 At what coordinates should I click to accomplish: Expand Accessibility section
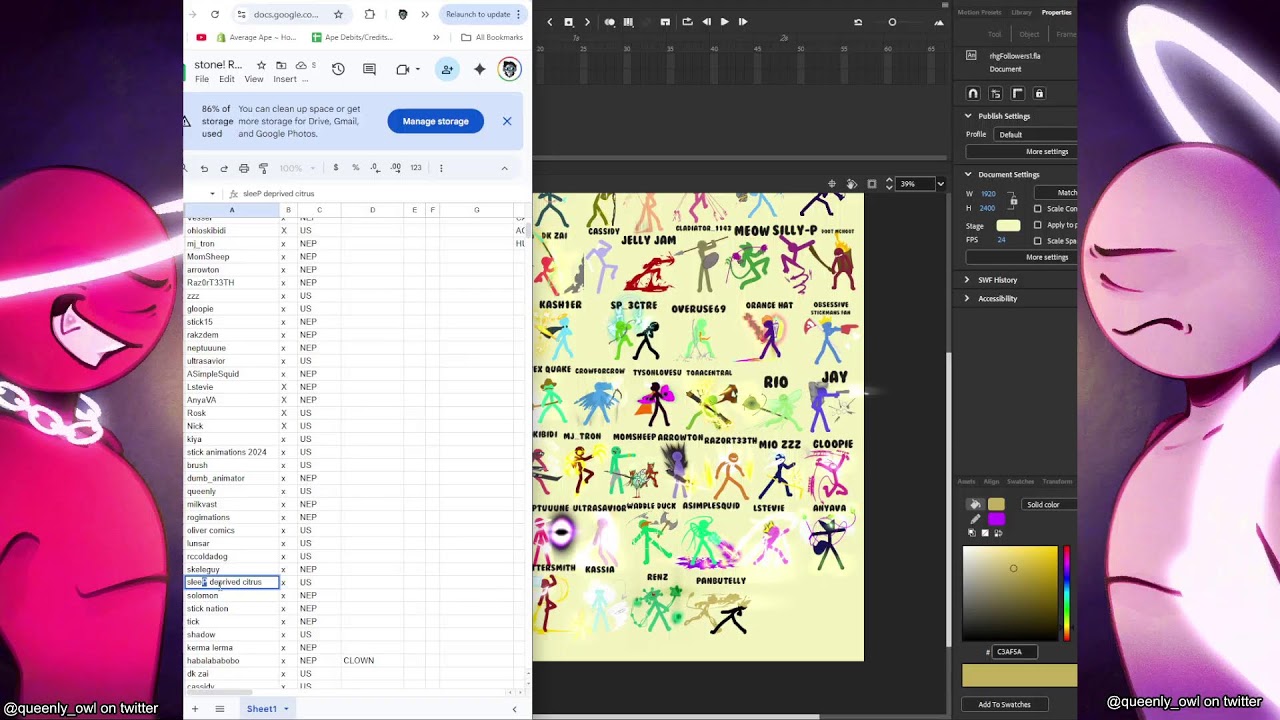pyautogui.click(x=967, y=298)
